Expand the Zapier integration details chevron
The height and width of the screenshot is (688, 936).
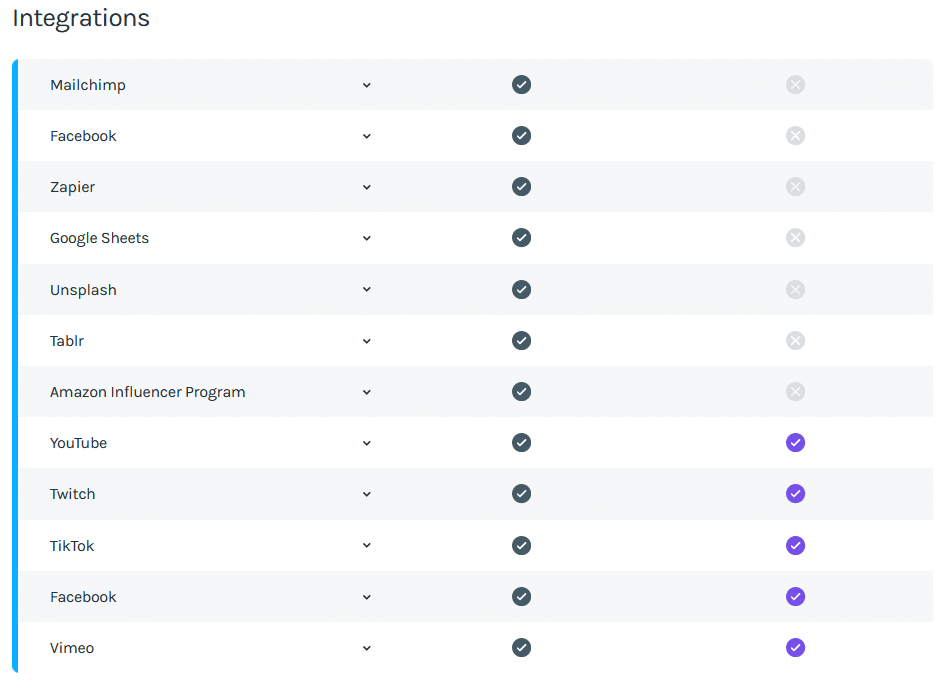367,187
